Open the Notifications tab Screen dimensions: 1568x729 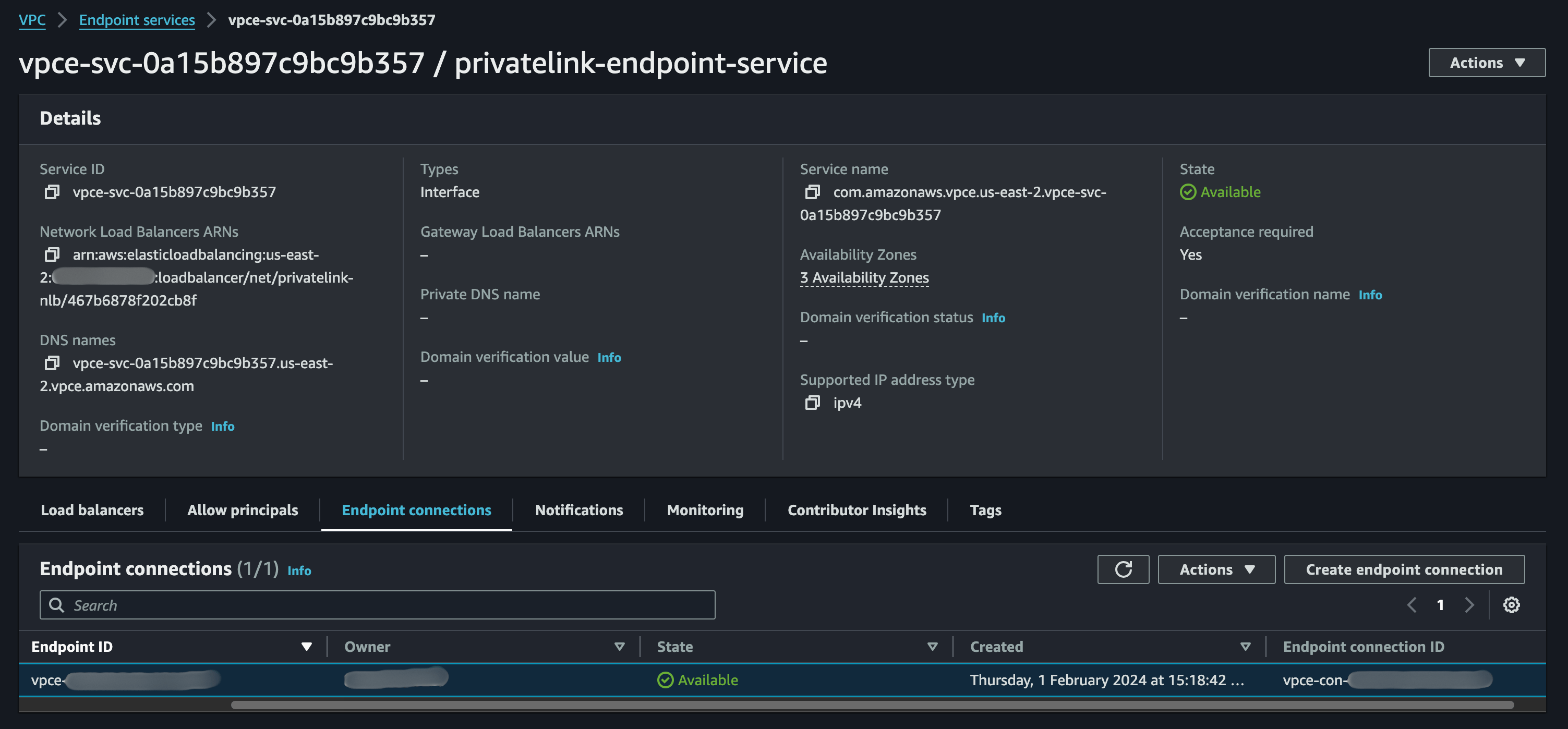pos(579,510)
